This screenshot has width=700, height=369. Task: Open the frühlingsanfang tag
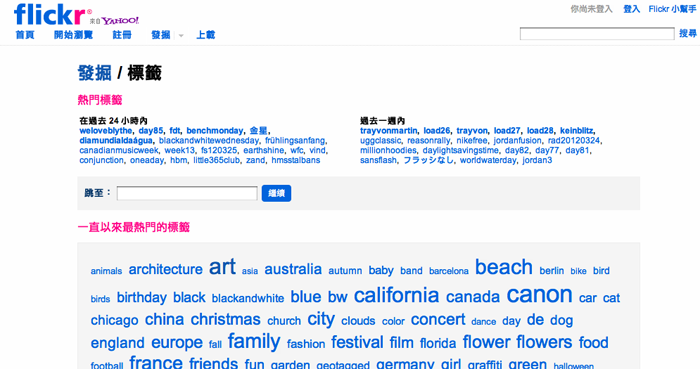[x=295, y=141]
